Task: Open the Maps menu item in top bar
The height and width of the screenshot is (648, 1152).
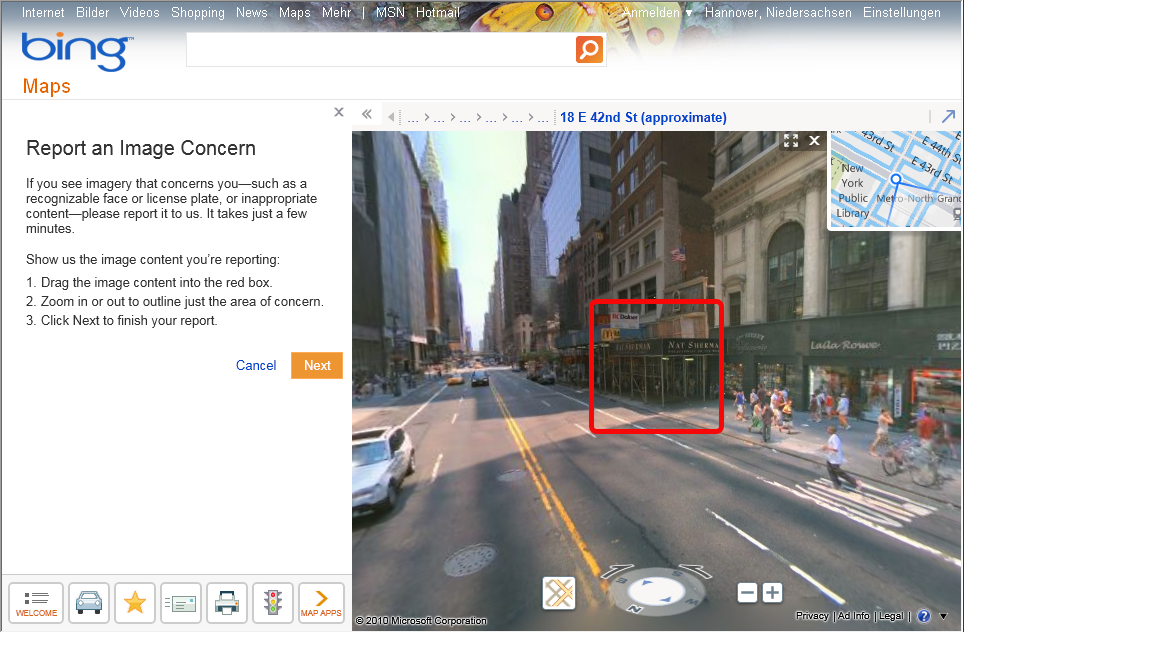Action: (x=295, y=12)
